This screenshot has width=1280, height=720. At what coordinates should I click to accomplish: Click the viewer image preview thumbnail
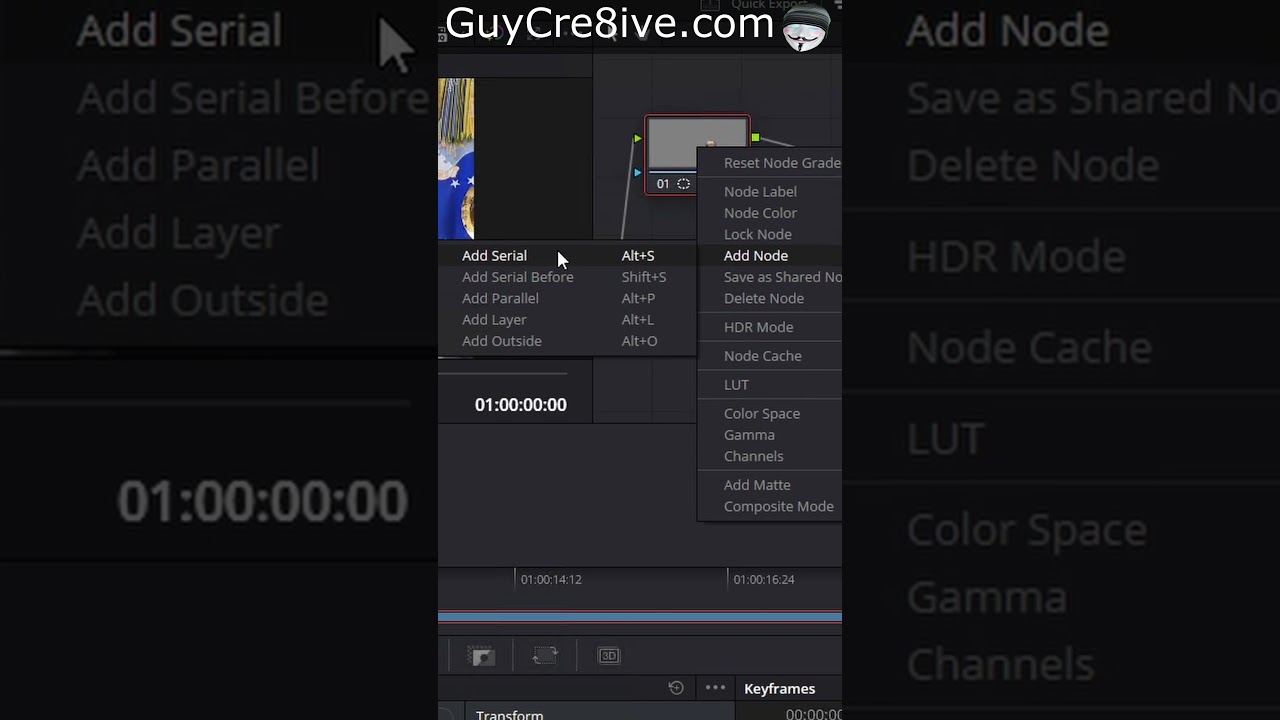[x=456, y=158]
